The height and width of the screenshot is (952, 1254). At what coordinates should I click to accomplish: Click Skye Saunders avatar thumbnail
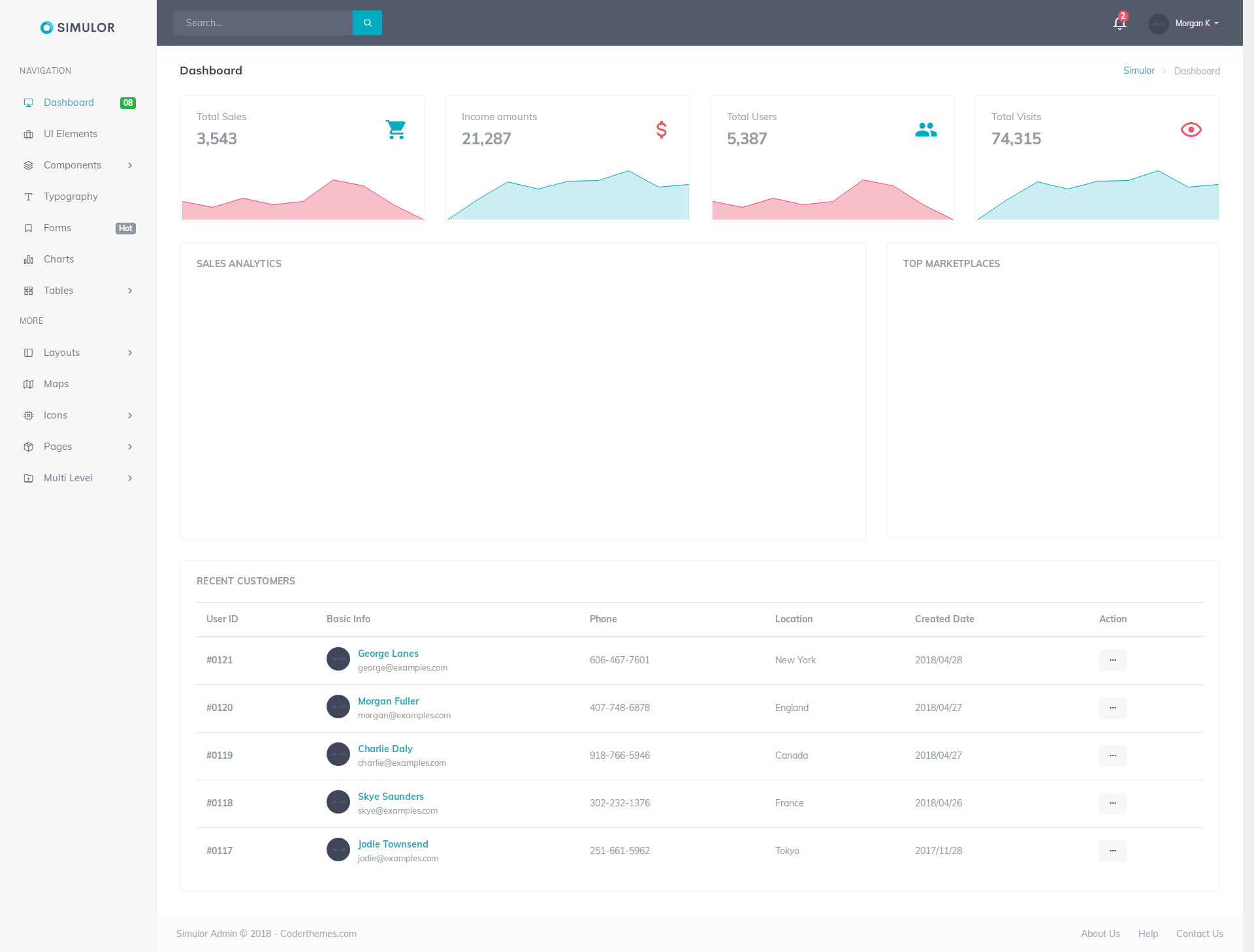pos(338,802)
